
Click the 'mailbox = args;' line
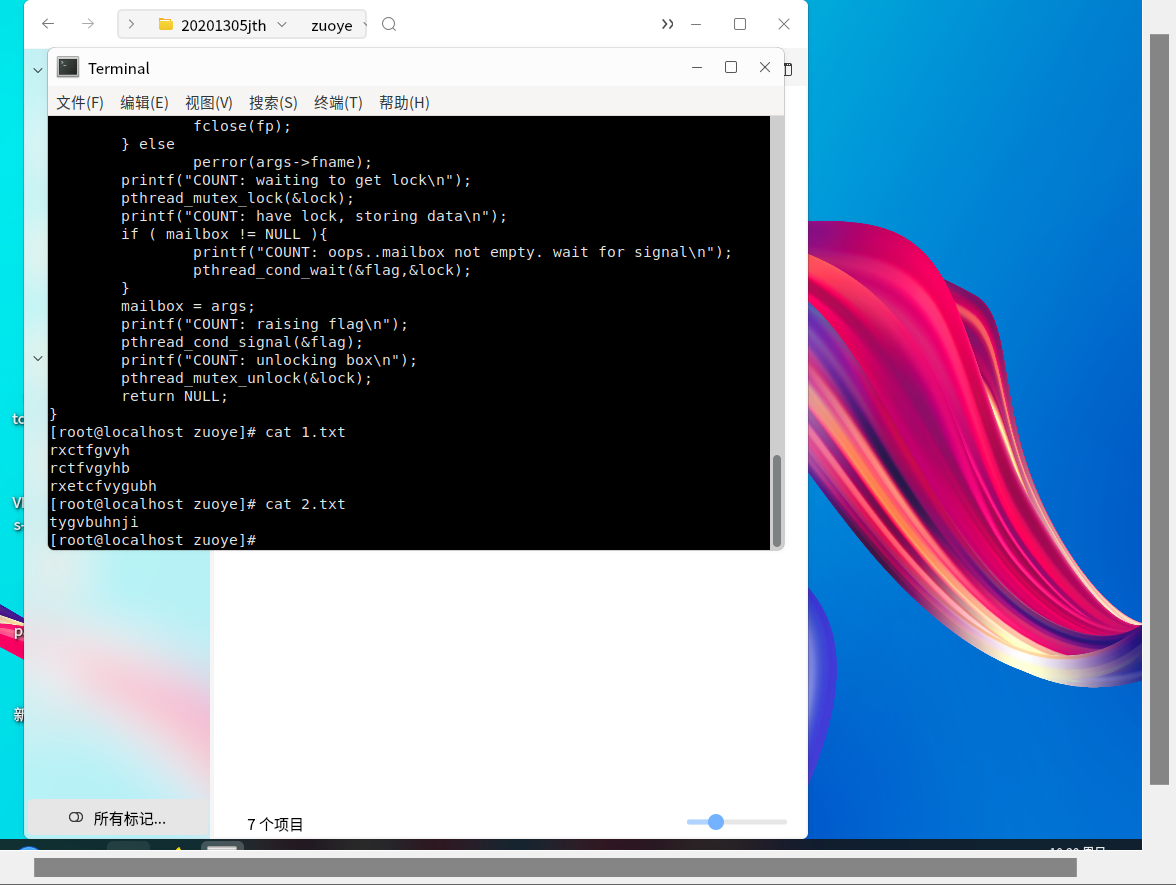point(188,306)
